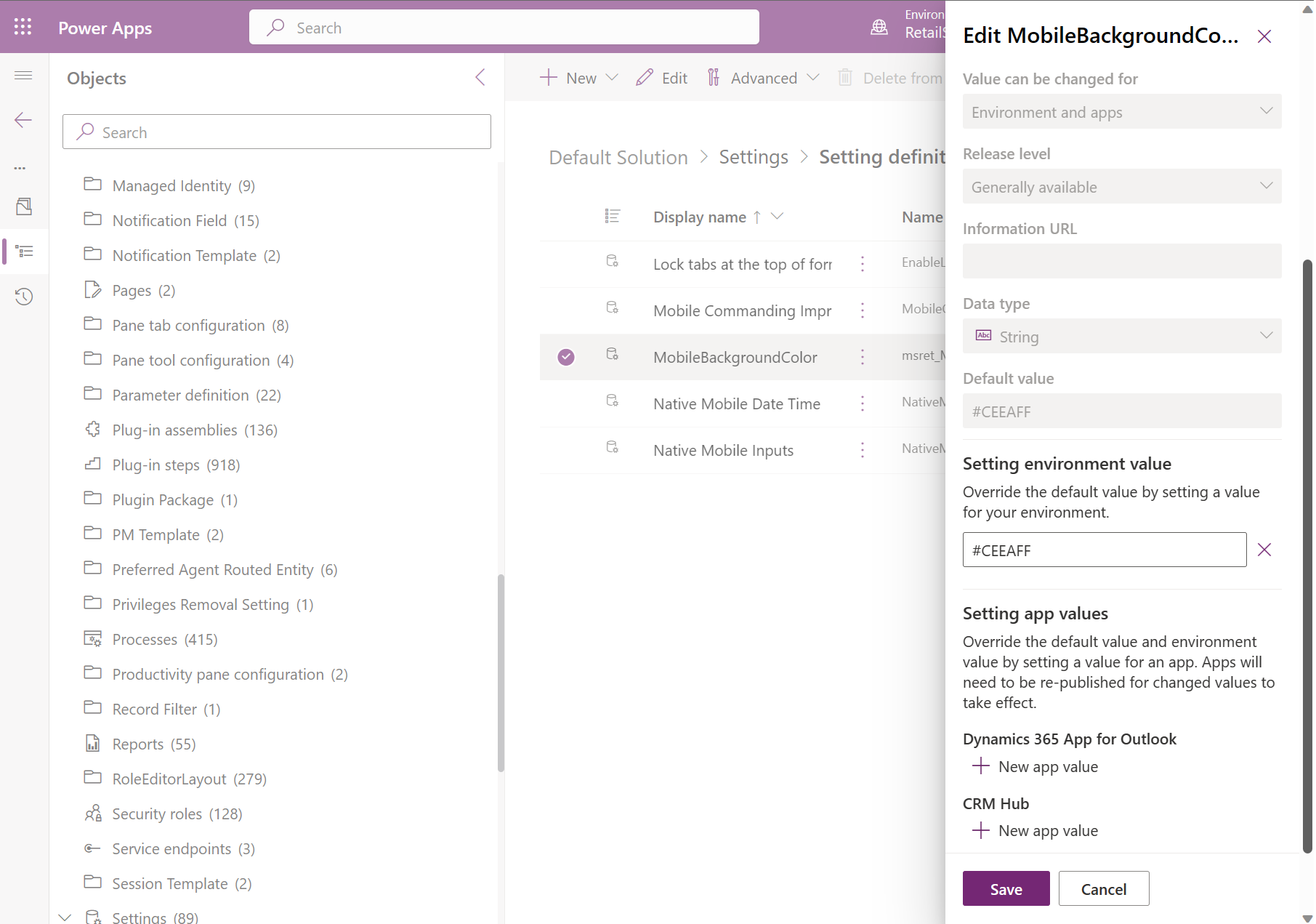Add new app value for CRM Hub

point(1036,830)
